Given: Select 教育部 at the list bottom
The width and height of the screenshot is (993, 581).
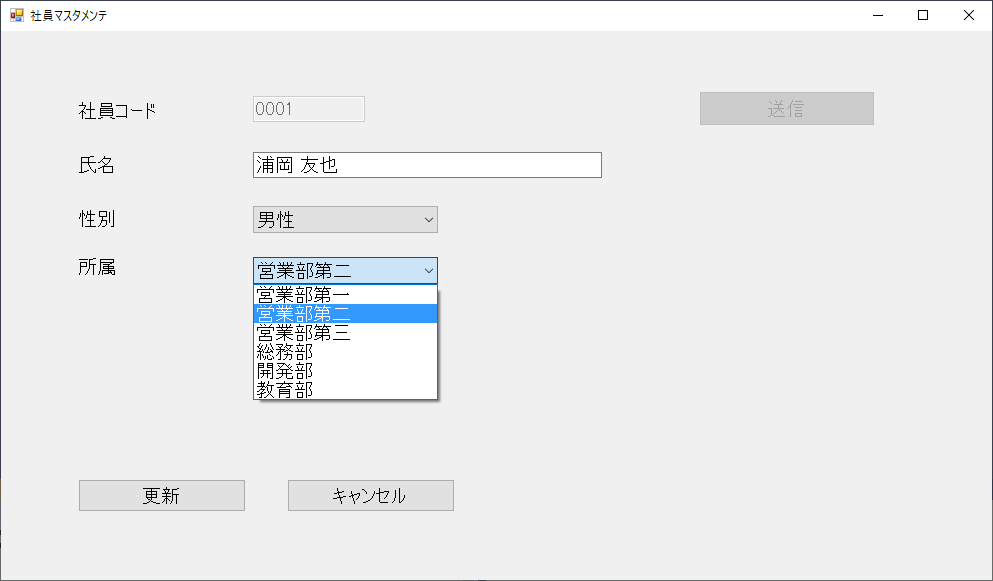Looking at the screenshot, I should tap(330, 390).
